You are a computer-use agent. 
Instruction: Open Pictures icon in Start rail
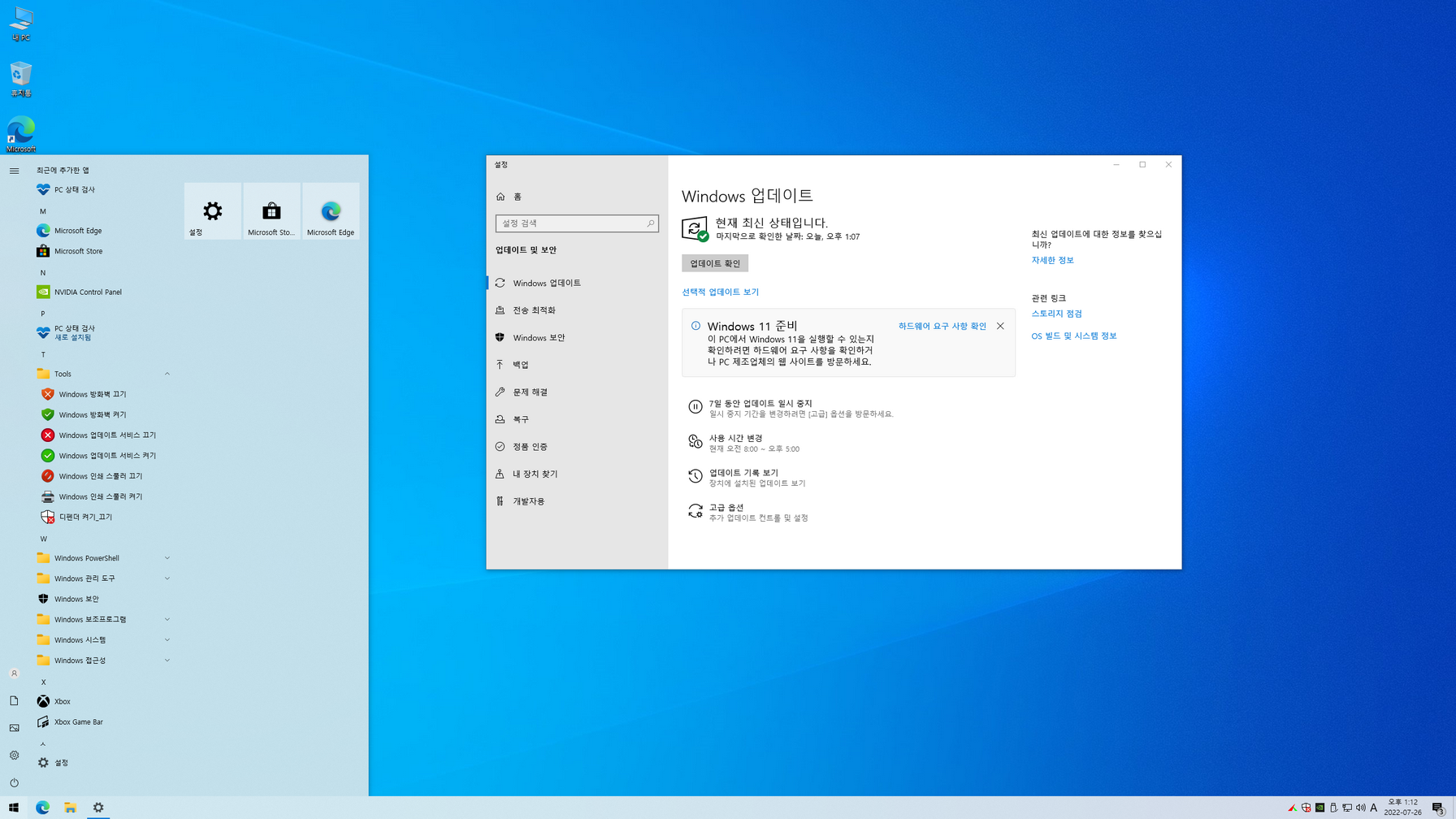tap(14, 728)
